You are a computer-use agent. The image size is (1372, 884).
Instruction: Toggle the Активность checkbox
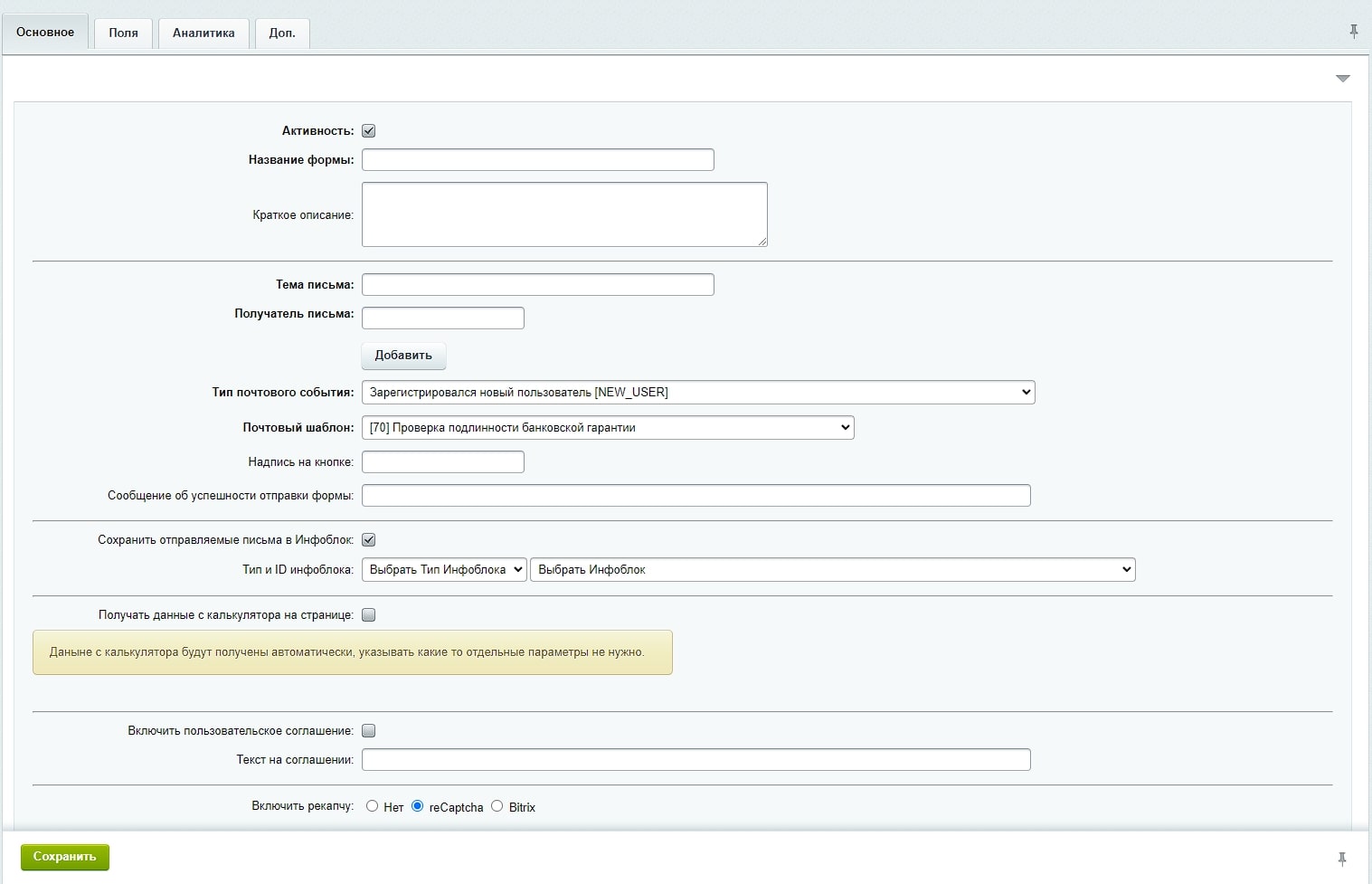369,131
